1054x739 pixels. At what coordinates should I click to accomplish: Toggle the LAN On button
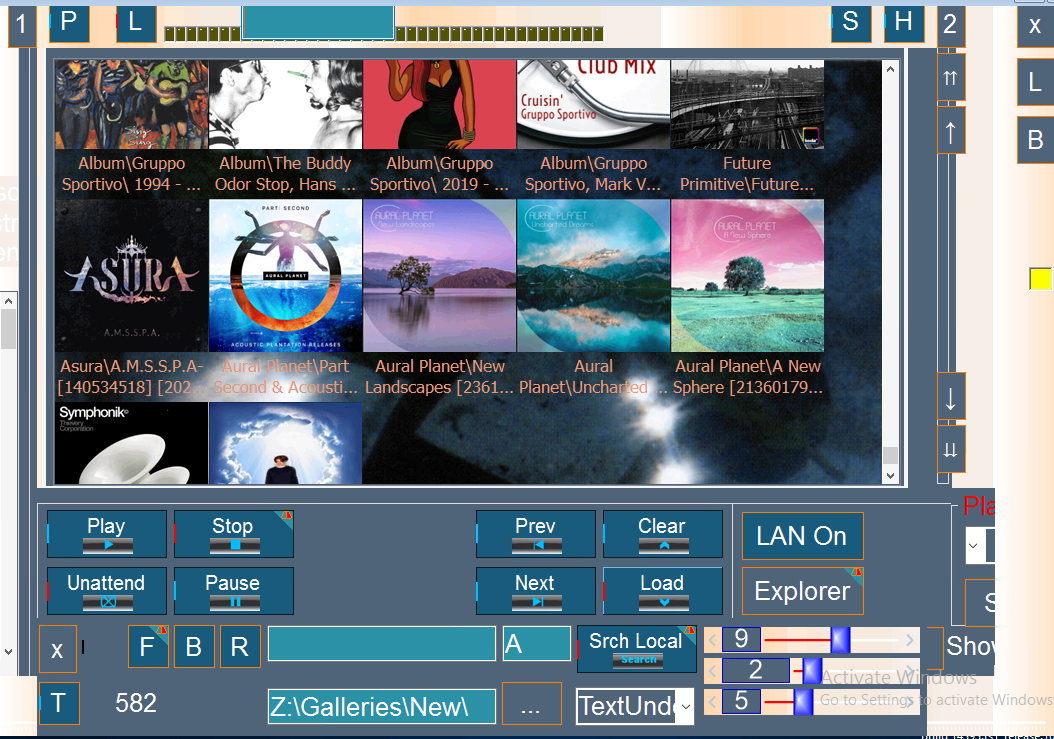[803, 536]
